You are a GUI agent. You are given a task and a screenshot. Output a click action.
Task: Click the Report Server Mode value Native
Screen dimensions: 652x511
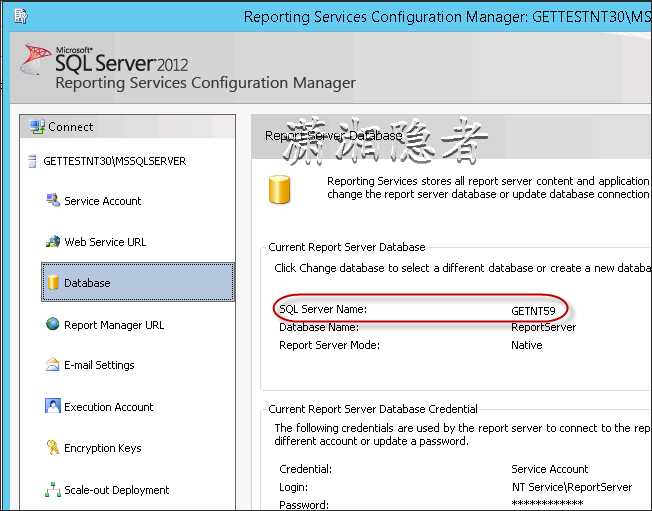click(527, 345)
